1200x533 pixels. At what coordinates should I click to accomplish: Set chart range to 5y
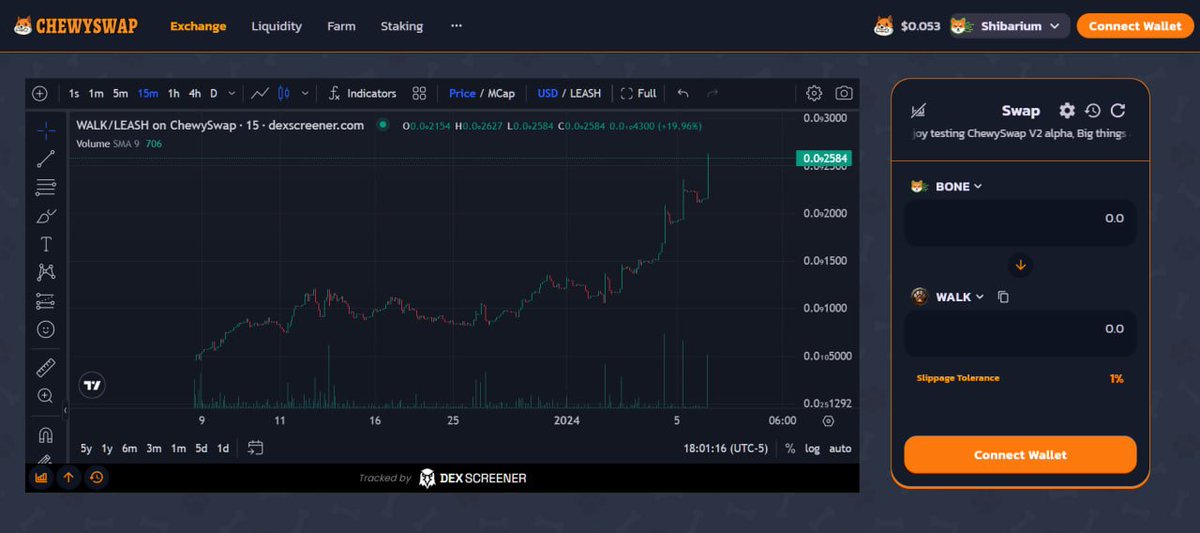(x=86, y=448)
